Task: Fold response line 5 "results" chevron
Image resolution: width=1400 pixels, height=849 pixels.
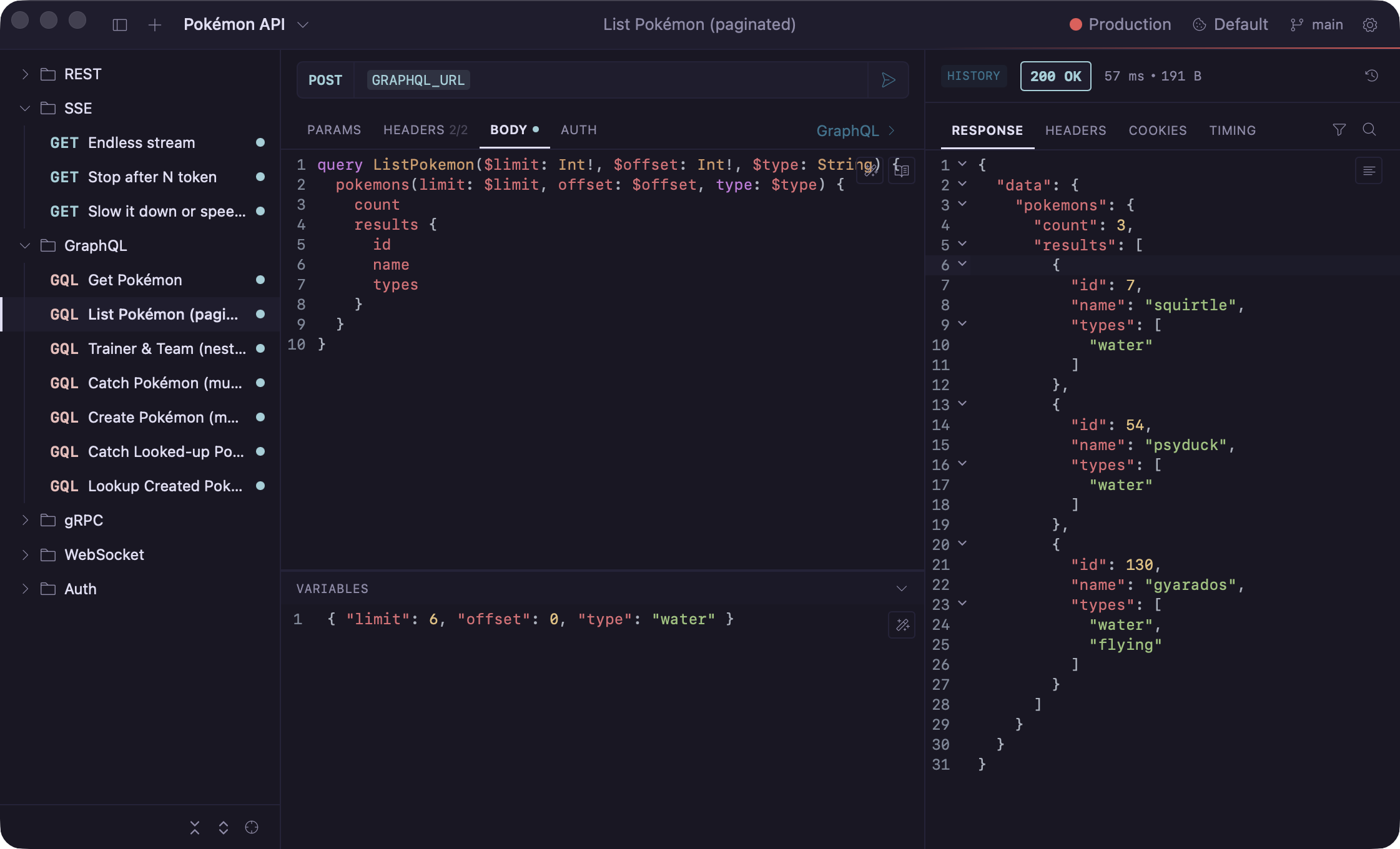Action: coord(962,244)
